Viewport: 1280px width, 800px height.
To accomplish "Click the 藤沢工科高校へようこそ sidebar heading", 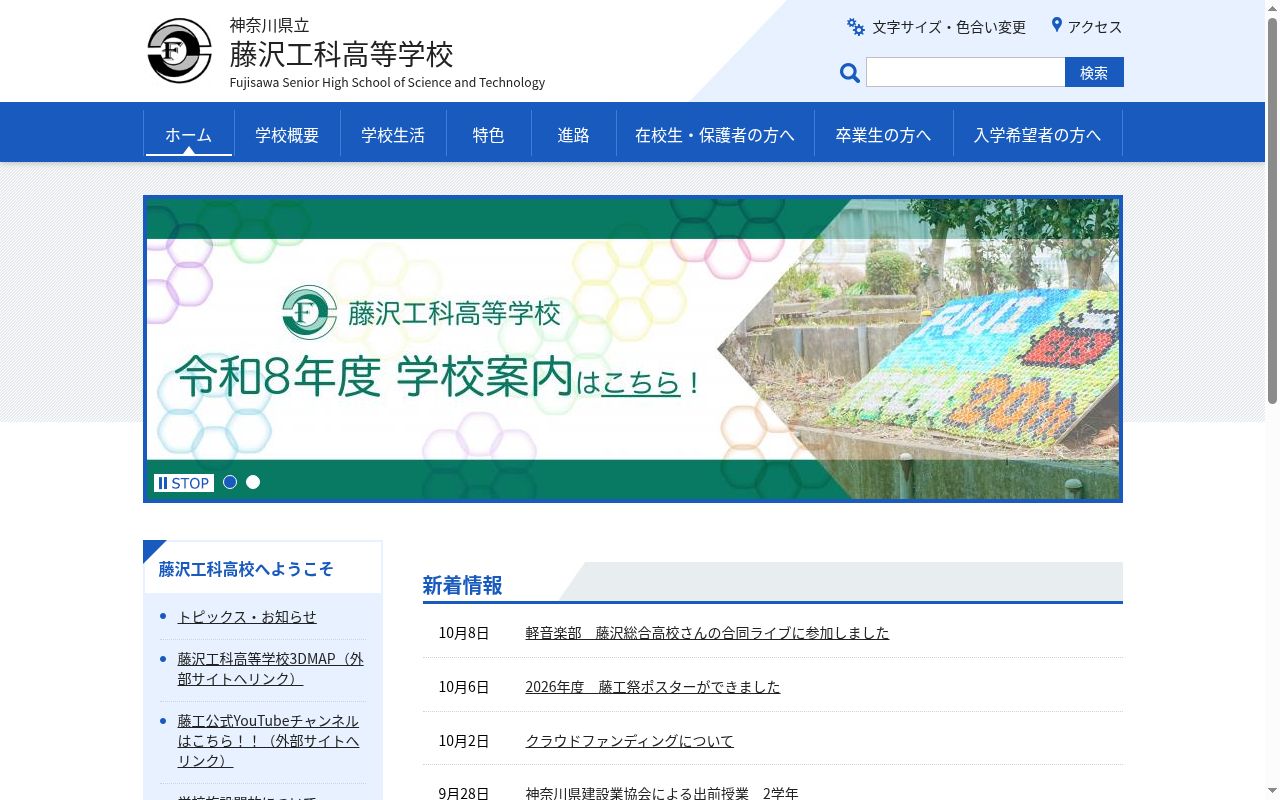I will pyautogui.click(x=246, y=569).
